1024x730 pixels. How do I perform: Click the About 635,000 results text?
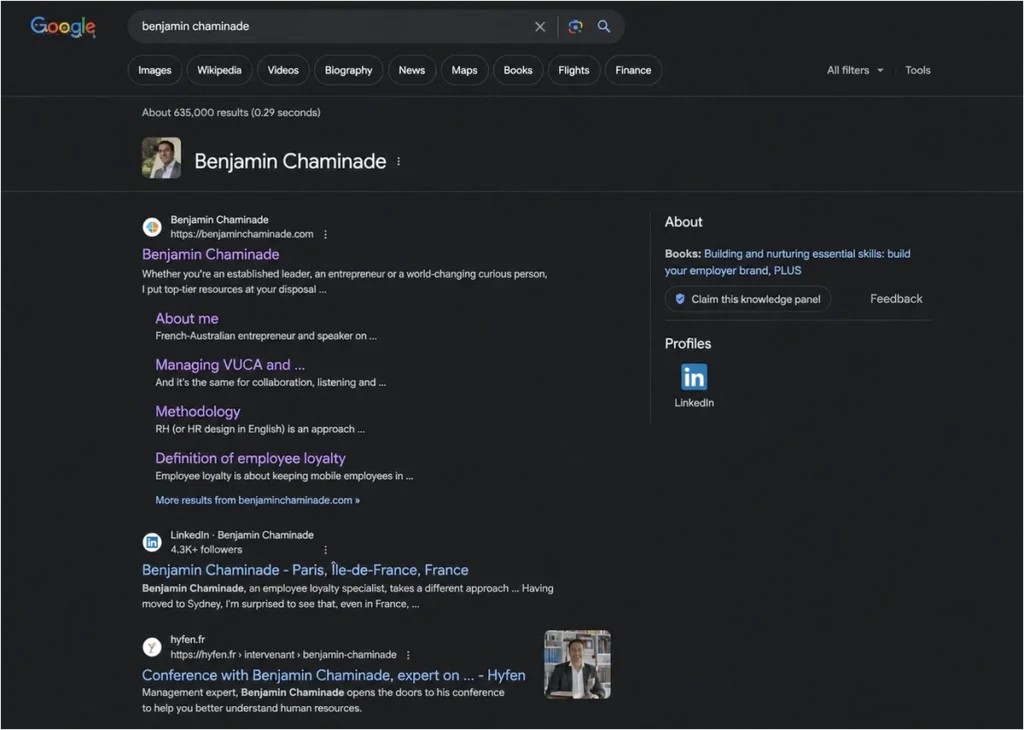231,112
